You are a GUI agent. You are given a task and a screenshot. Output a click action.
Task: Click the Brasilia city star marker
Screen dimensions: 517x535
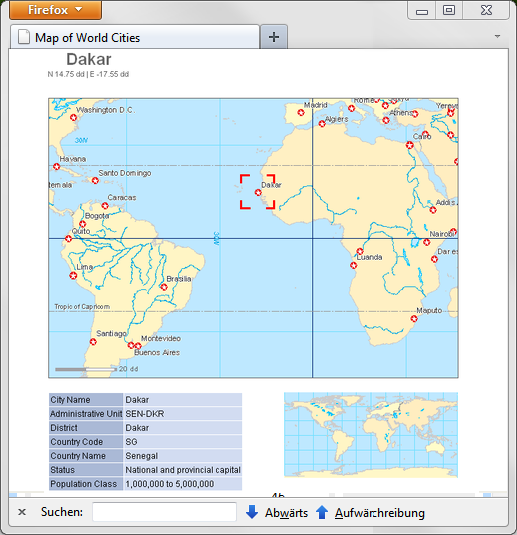tap(164, 287)
